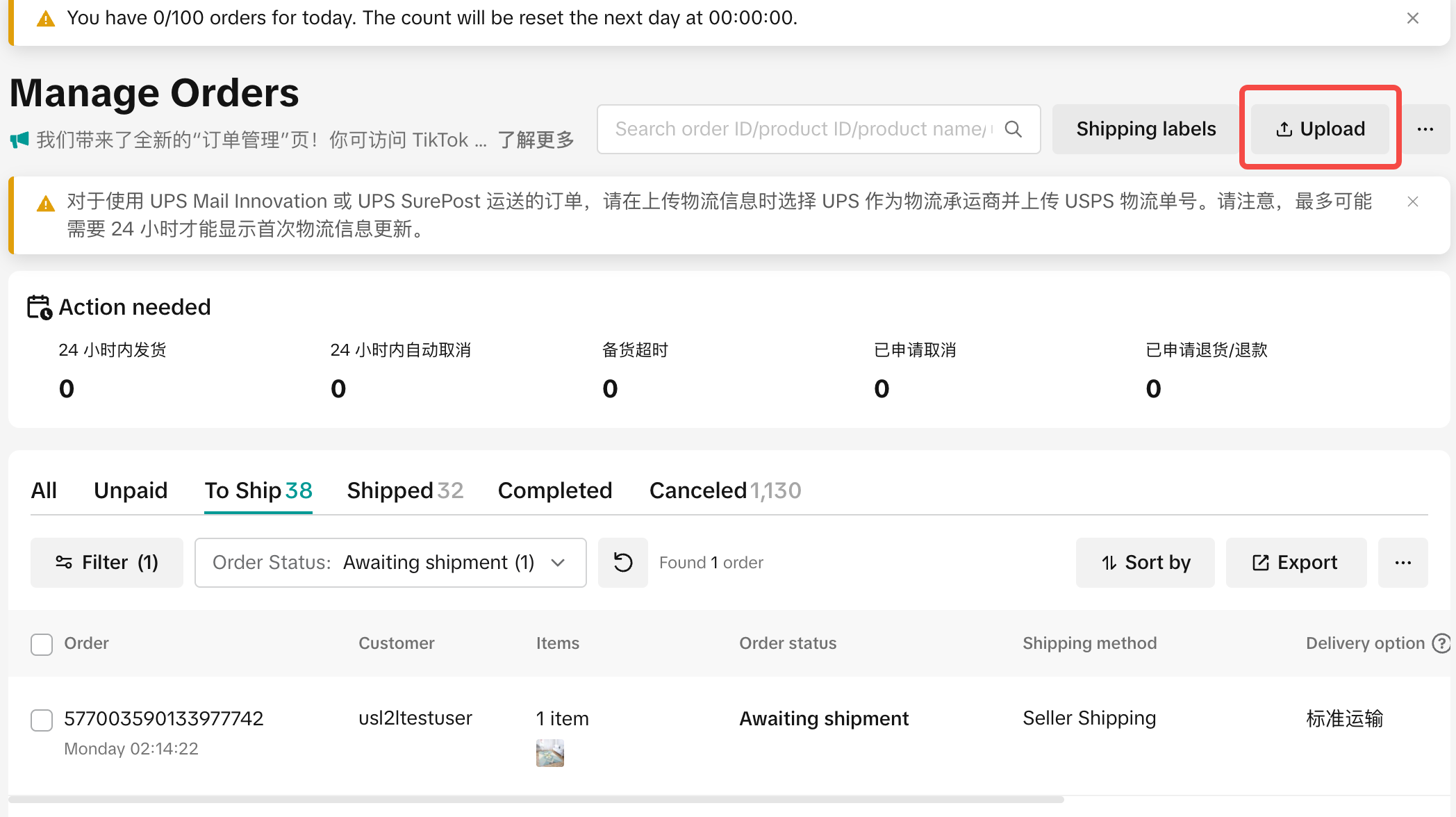Image resolution: width=1456 pixels, height=817 pixels.
Task: Click the horizontal scrollbar under the table
Action: [x=536, y=799]
